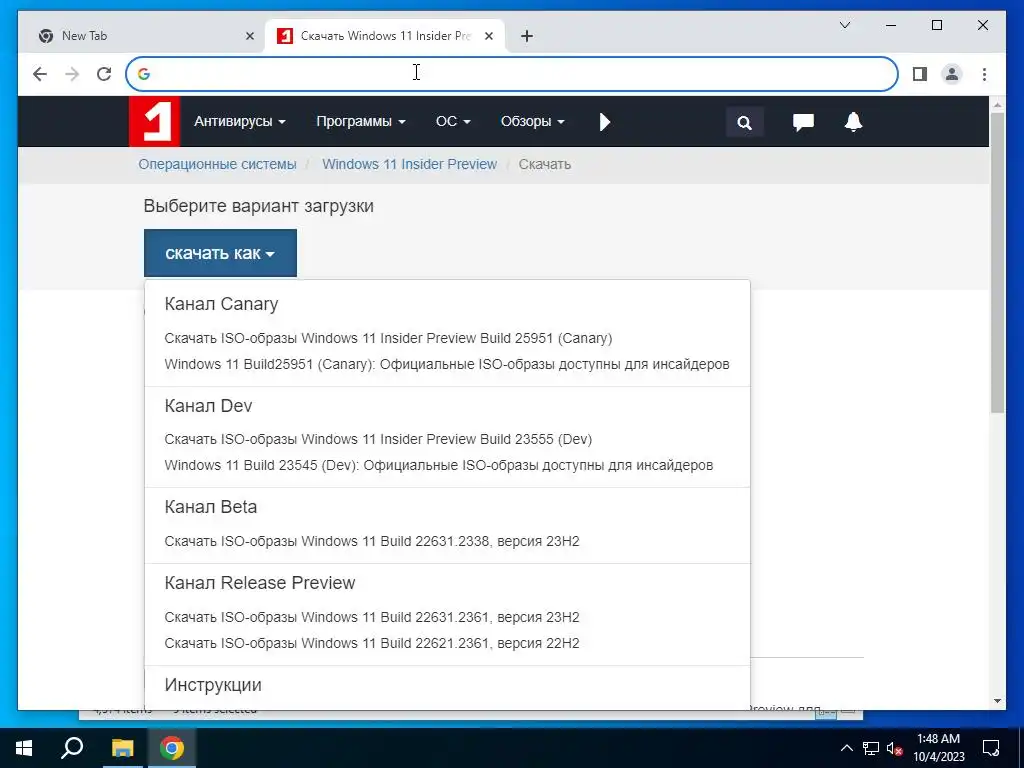Open Build 23545 Dev official ISO article

tap(439, 466)
